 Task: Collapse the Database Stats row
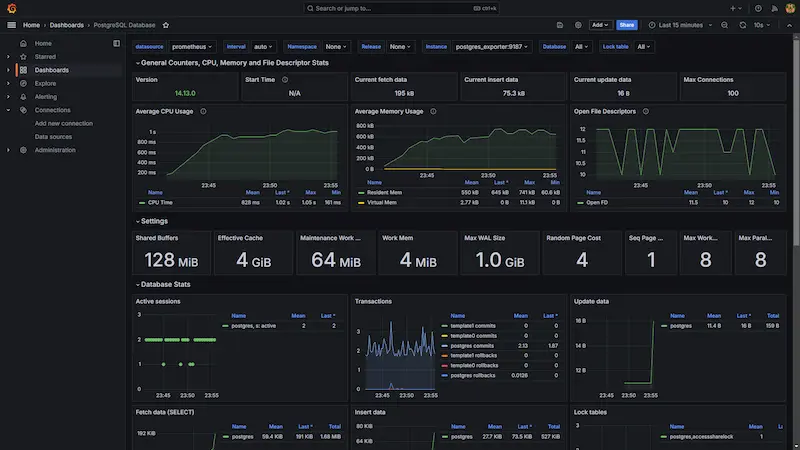(x=138, y=285)
